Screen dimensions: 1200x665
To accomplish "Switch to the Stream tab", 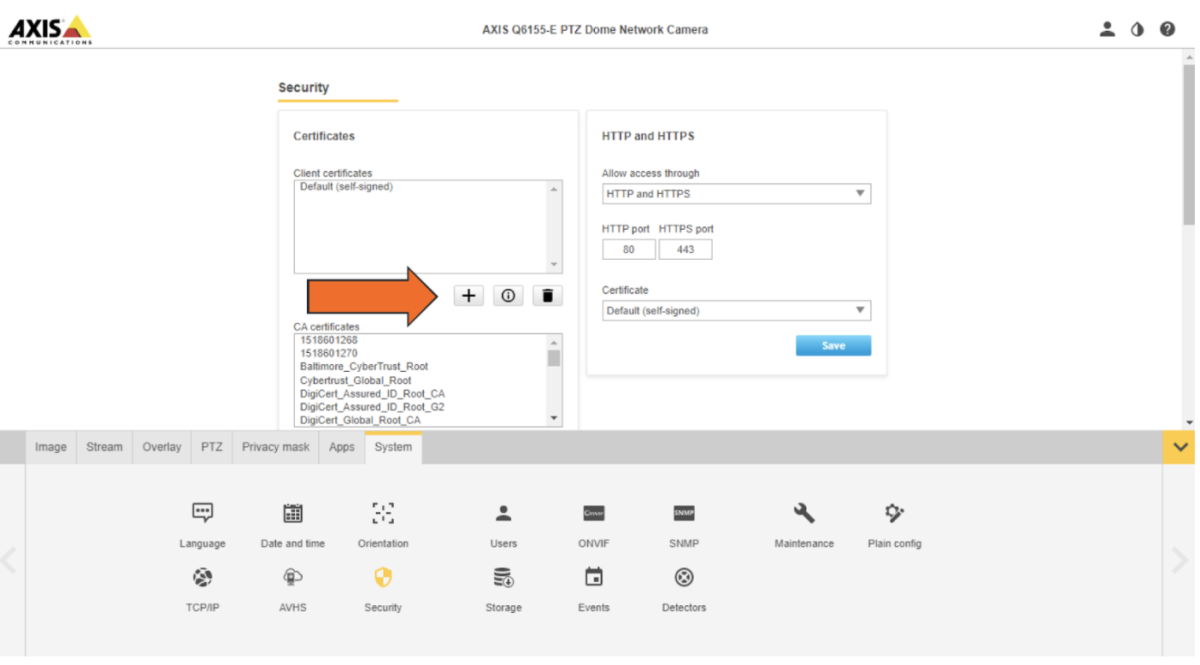I will point(104,447).
